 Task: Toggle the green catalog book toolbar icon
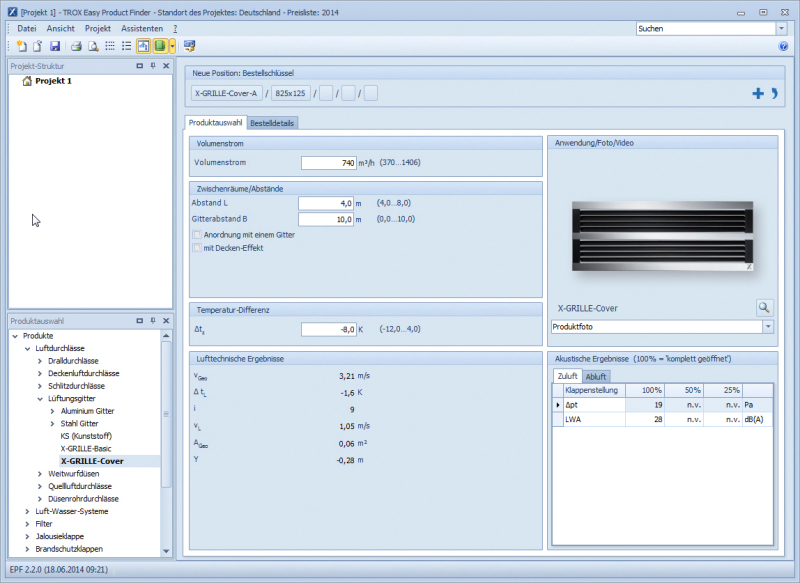point(160,46)
